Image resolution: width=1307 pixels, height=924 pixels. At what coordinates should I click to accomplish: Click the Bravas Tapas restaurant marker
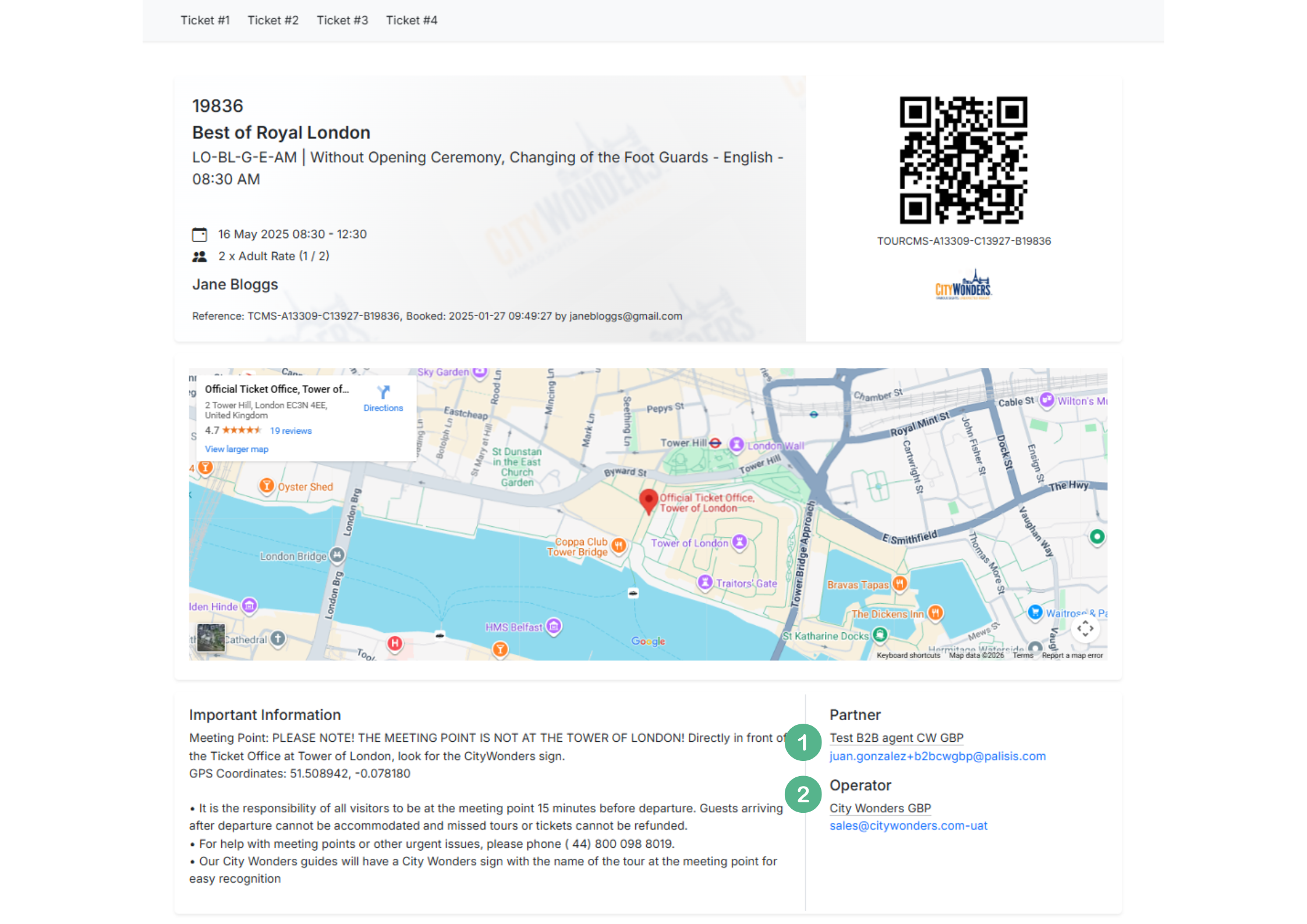coord(900,583)
